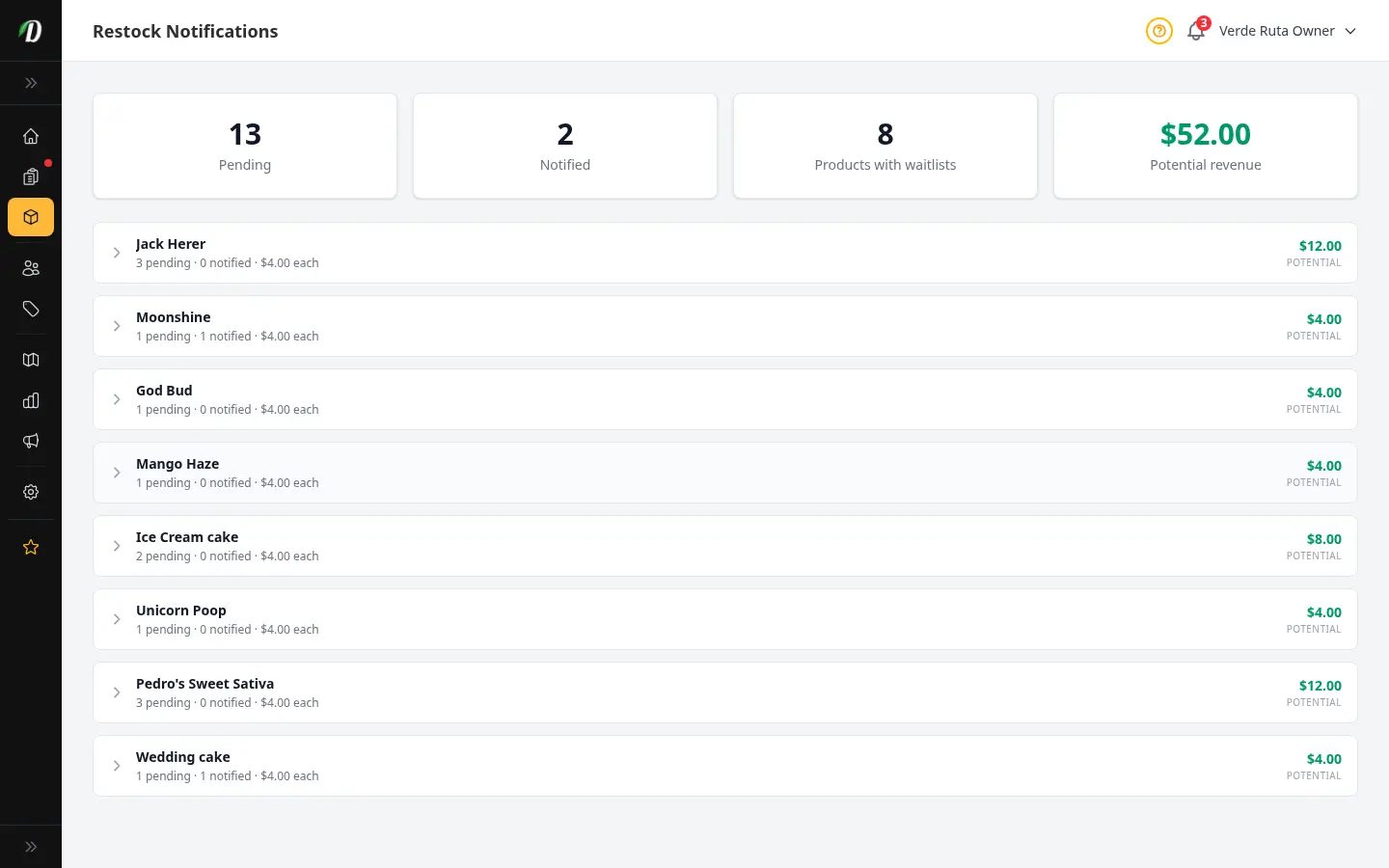Click the $12.00 potential for Pedro's Sweet Sativa
Viewport: 1389px width, 868px height.
(1320, 686)
